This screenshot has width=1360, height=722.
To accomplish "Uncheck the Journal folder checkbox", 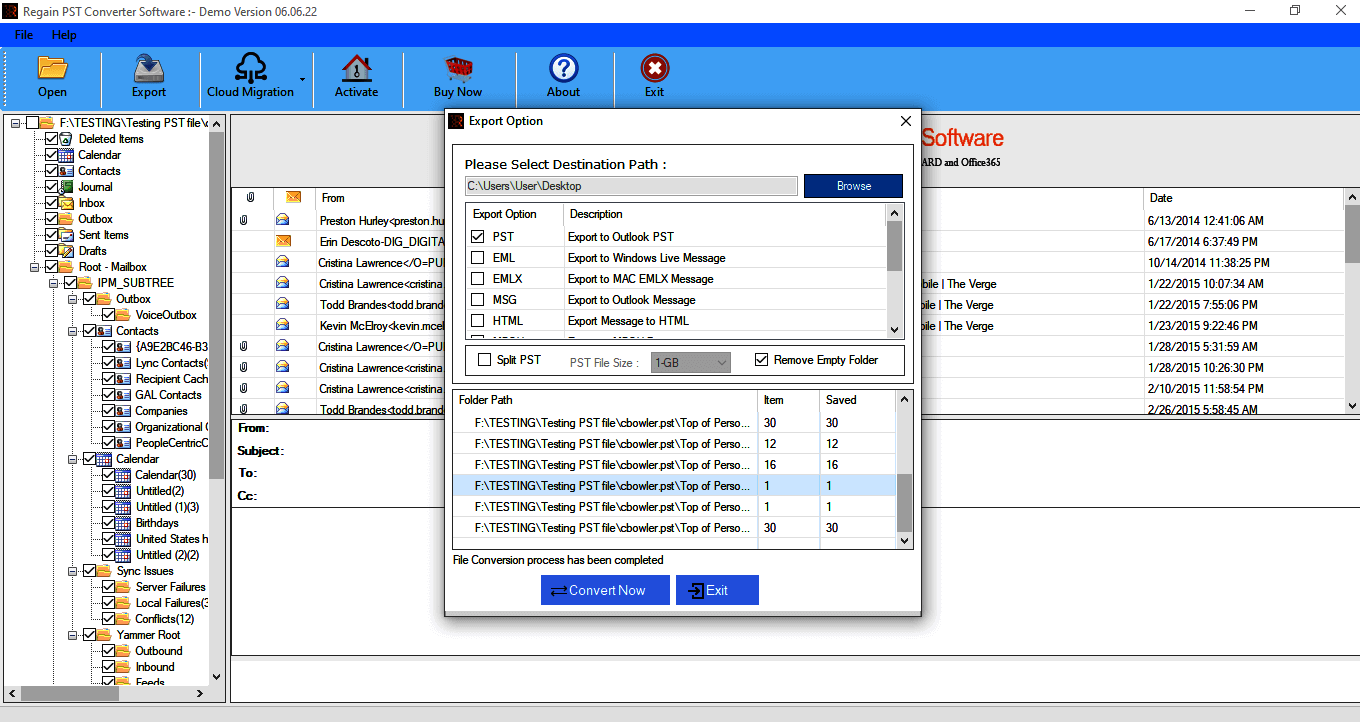I will point(52,187).
